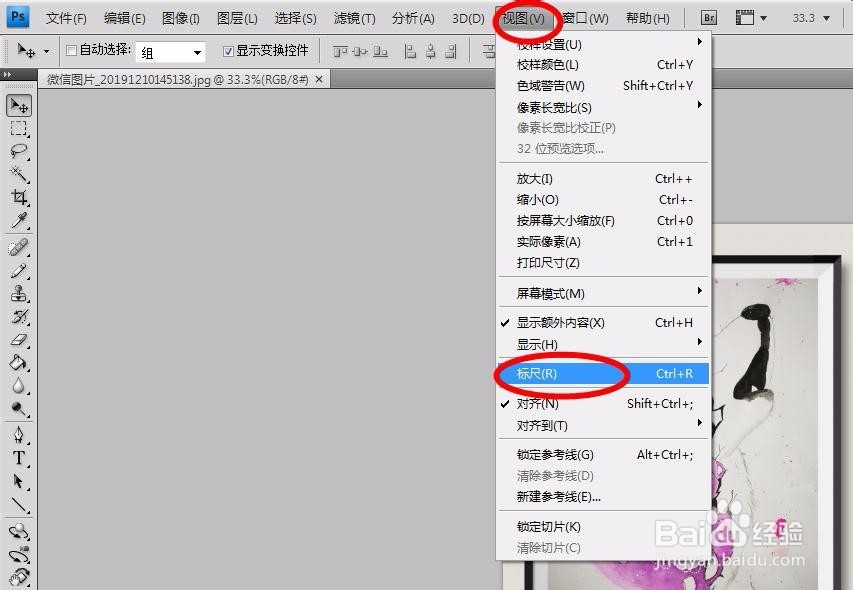The height and width of the screenshot is (590, 853).
Task: Select the Blur tool
Action: pos(19,386)
